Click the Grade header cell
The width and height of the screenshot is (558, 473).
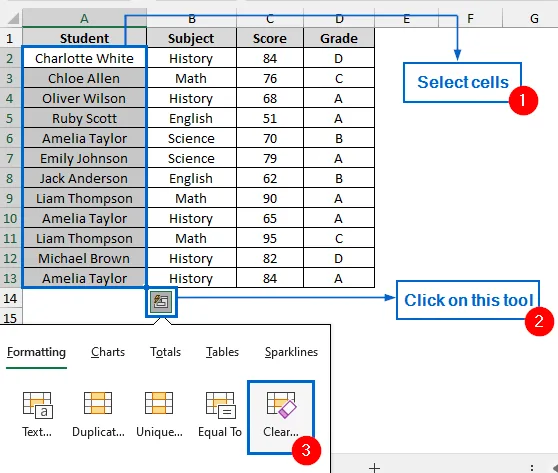339,38
